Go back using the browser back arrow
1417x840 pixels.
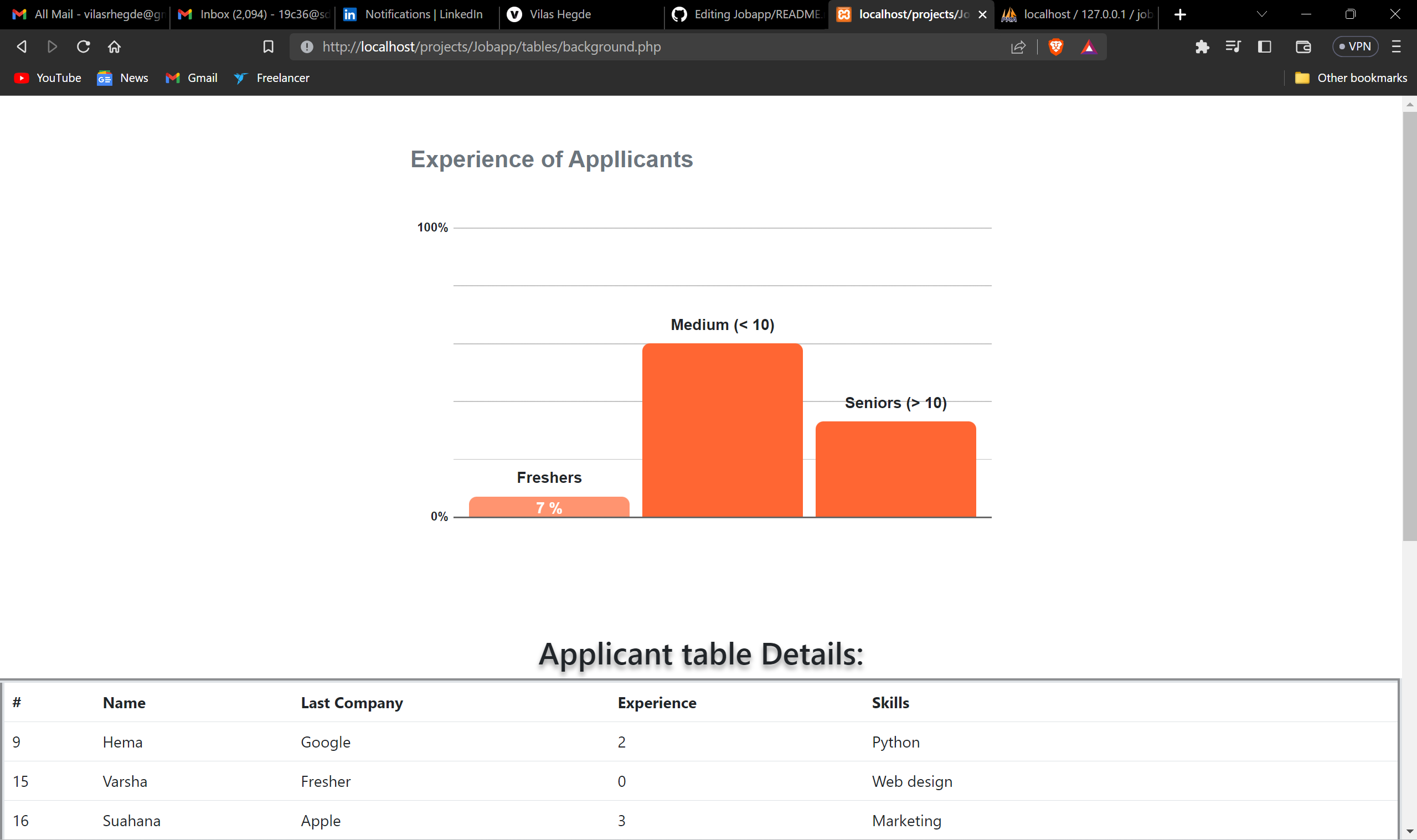tap(22, 47)
